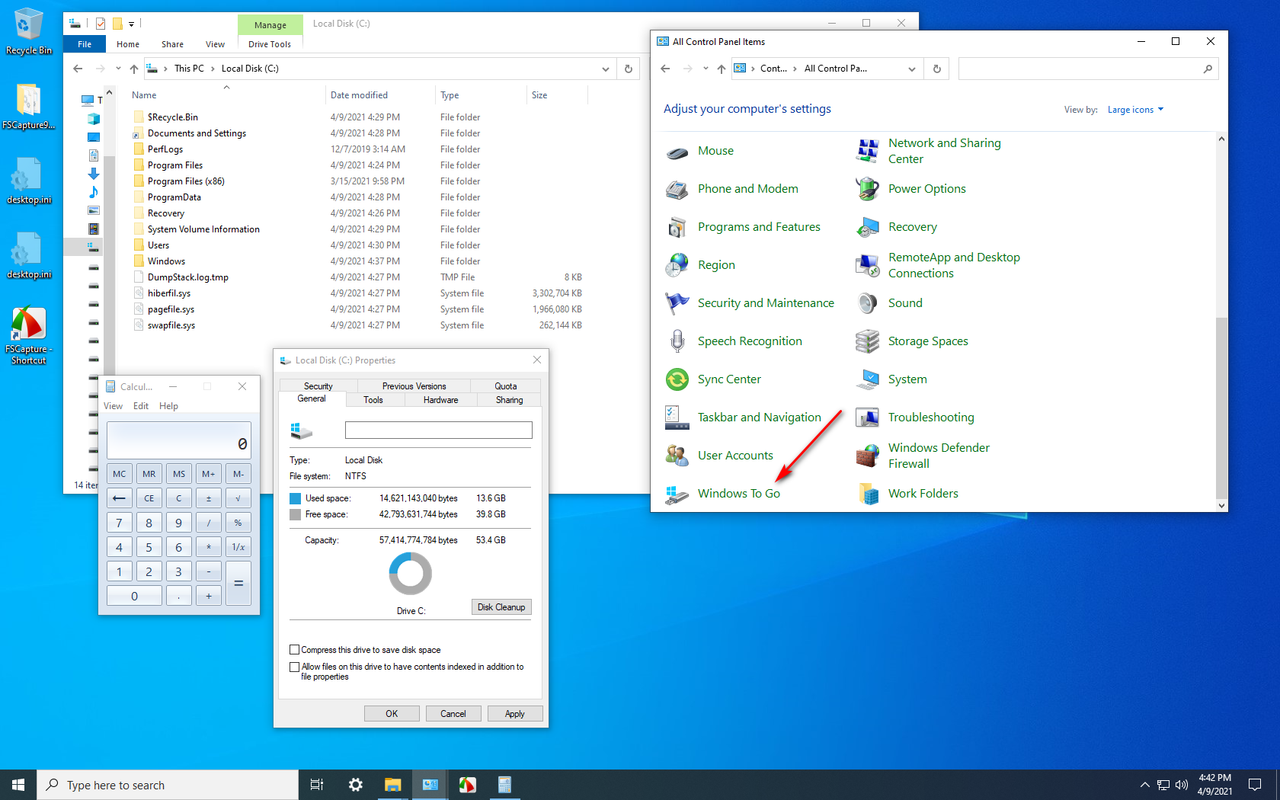
Task: Open the System icon
Action: (867, 379)
